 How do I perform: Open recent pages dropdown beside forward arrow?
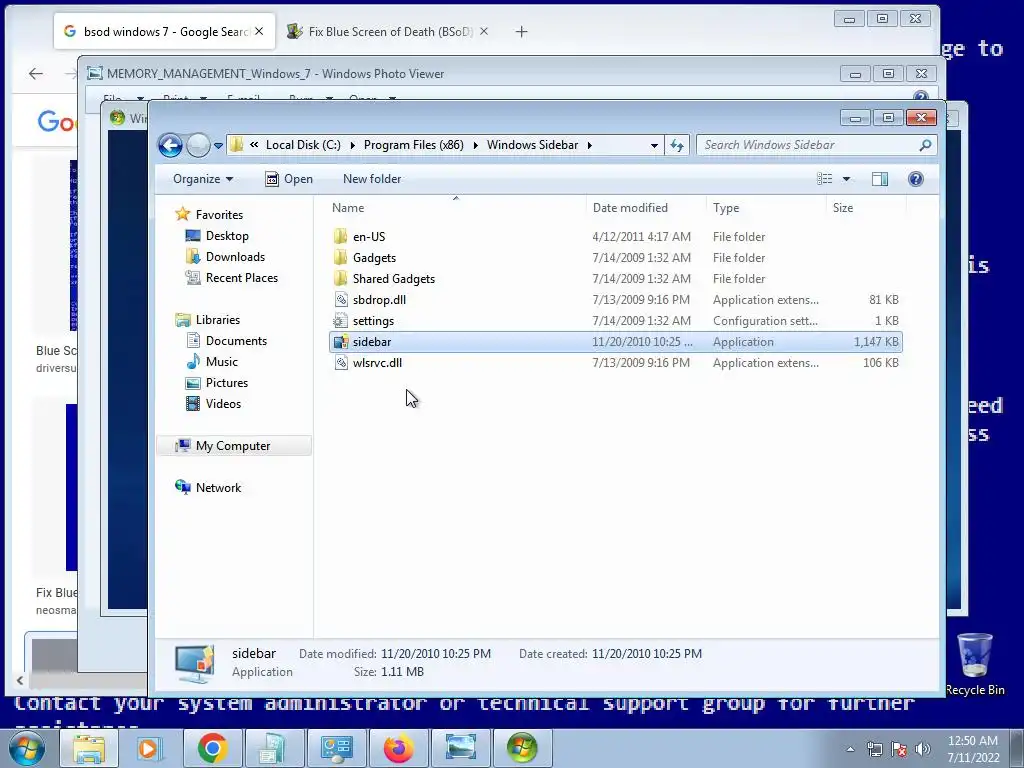pos(218,146)
